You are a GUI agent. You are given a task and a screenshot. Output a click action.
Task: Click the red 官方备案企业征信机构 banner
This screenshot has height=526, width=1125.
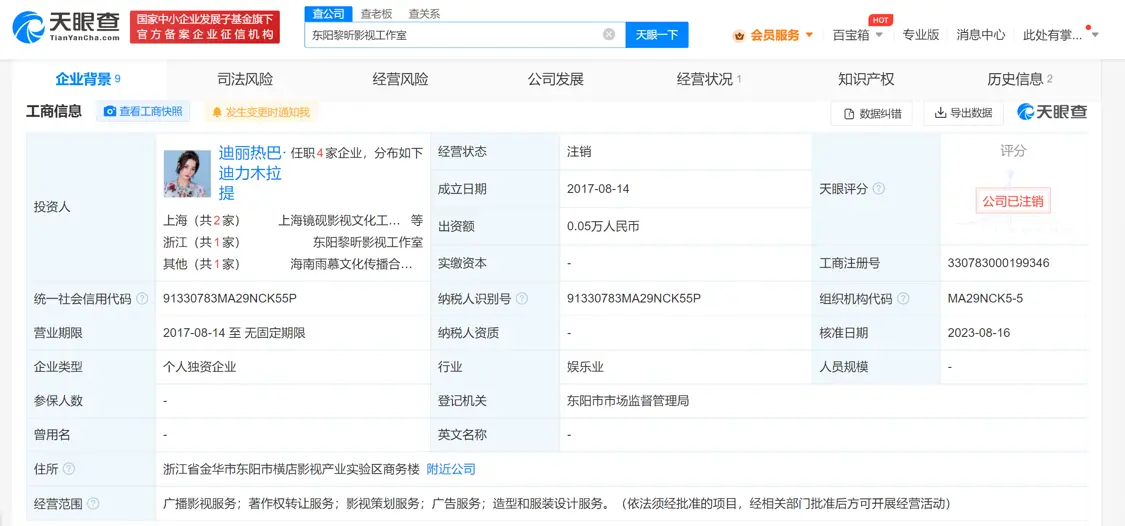[x=204, y=27]
